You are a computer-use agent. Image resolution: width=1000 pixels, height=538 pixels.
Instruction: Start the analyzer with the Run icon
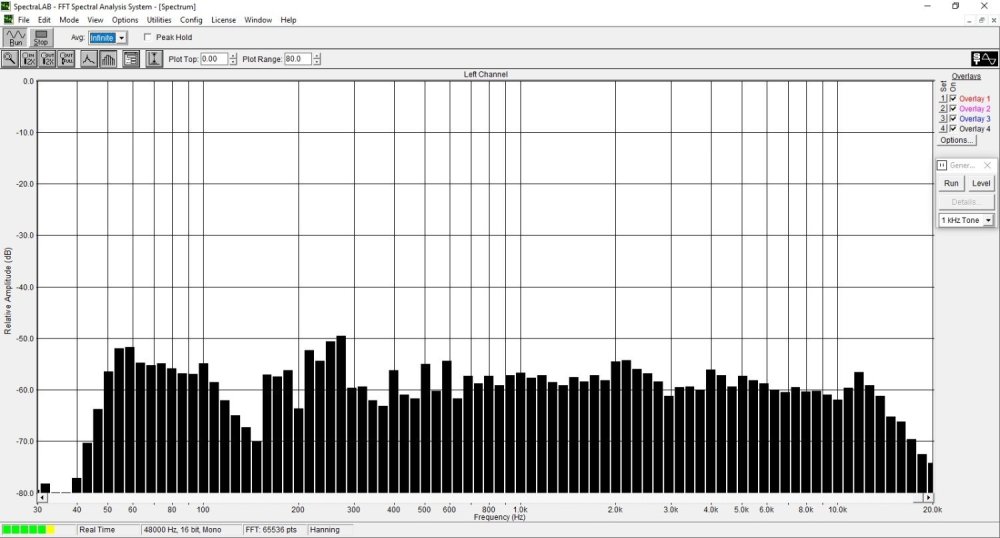[x=15, y=37]
